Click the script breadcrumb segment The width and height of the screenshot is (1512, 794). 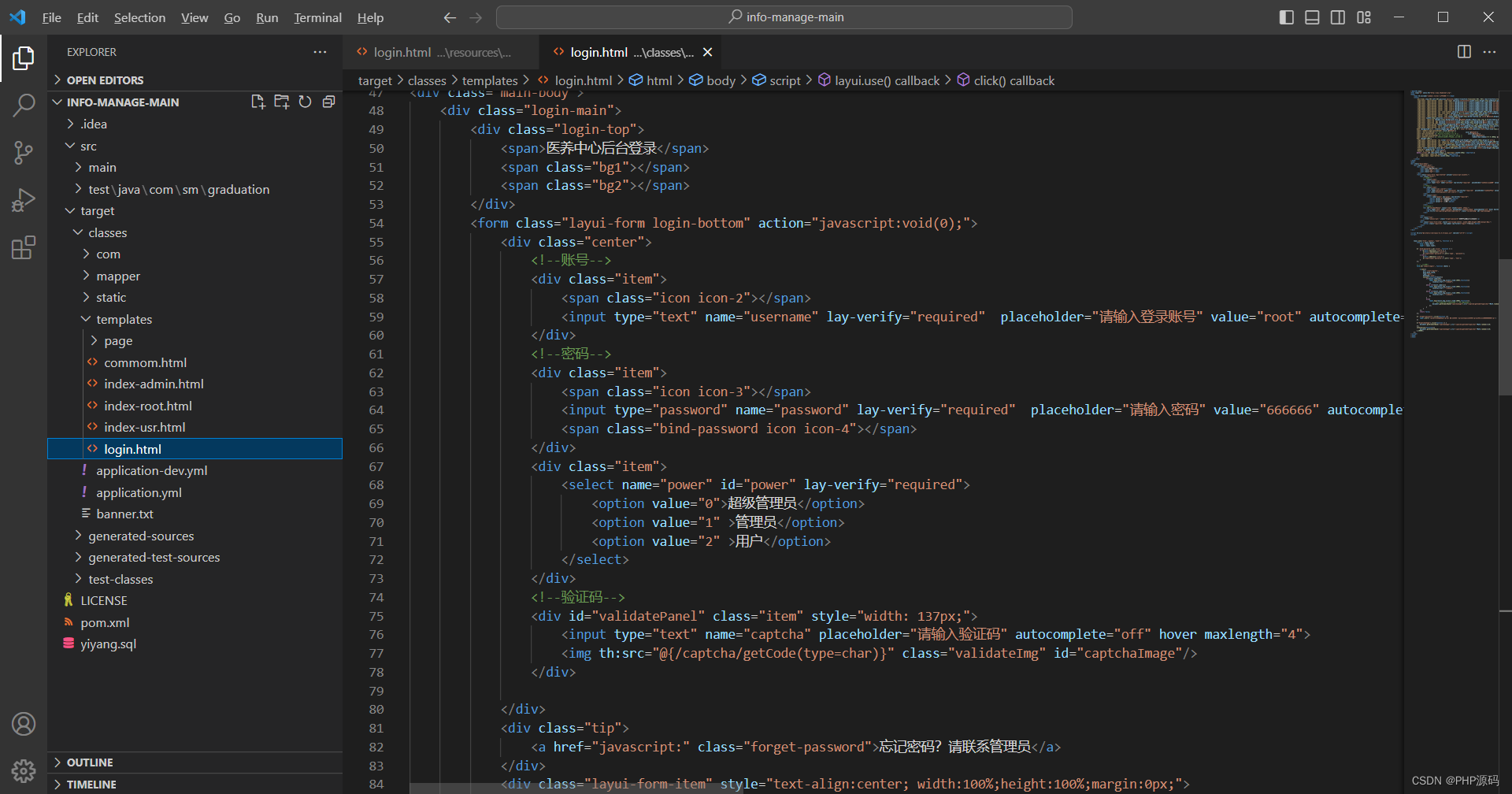pos(776,80)
